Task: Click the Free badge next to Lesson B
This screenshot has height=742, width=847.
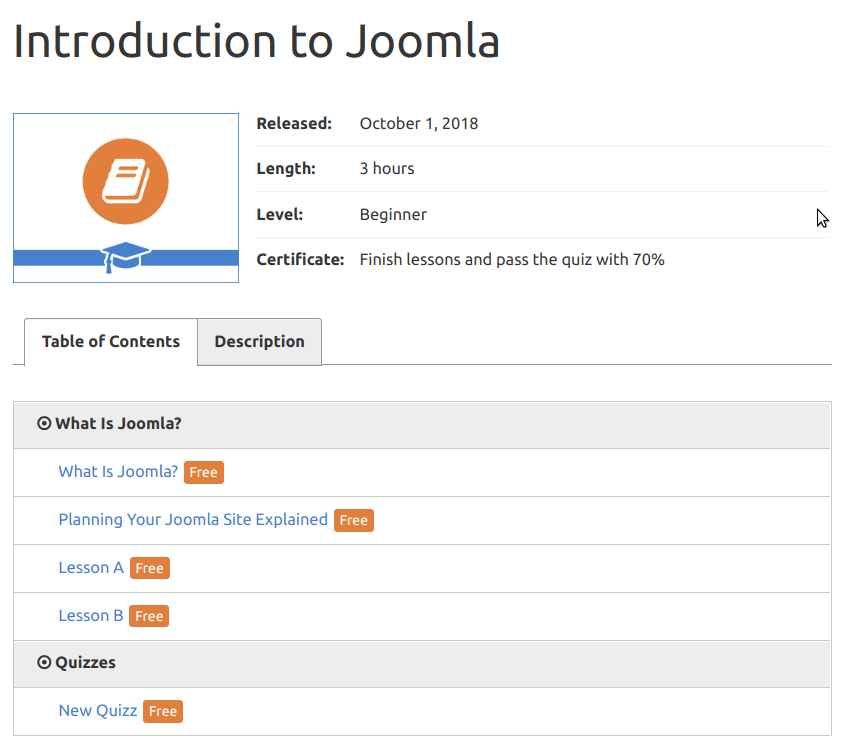Action: point(149,616)
